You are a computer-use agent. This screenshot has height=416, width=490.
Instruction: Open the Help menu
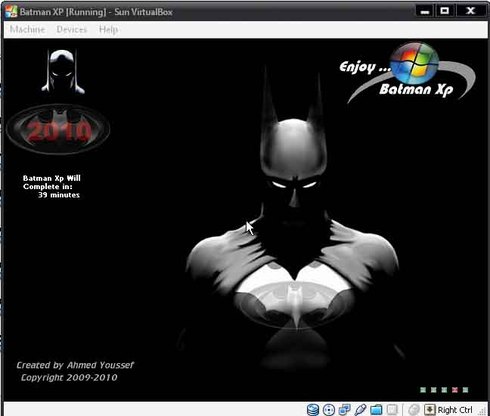click(108, 29)
